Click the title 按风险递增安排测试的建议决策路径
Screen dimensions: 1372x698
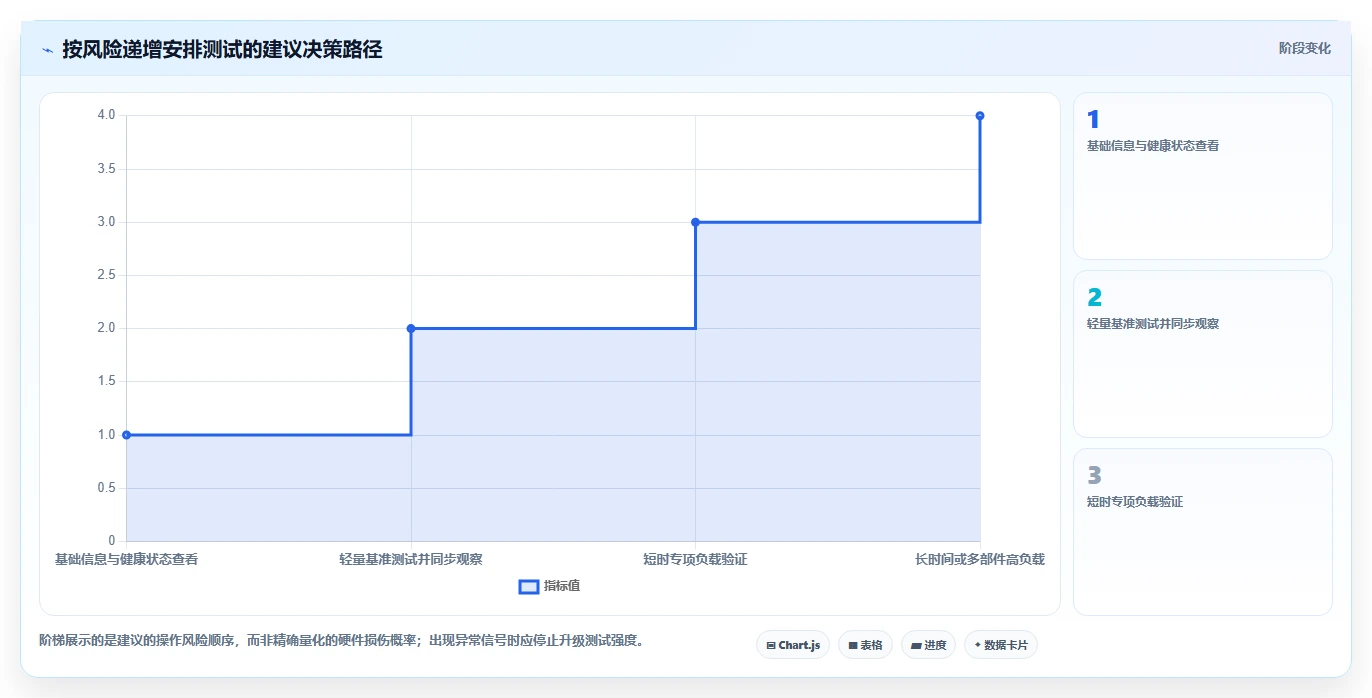222,49
